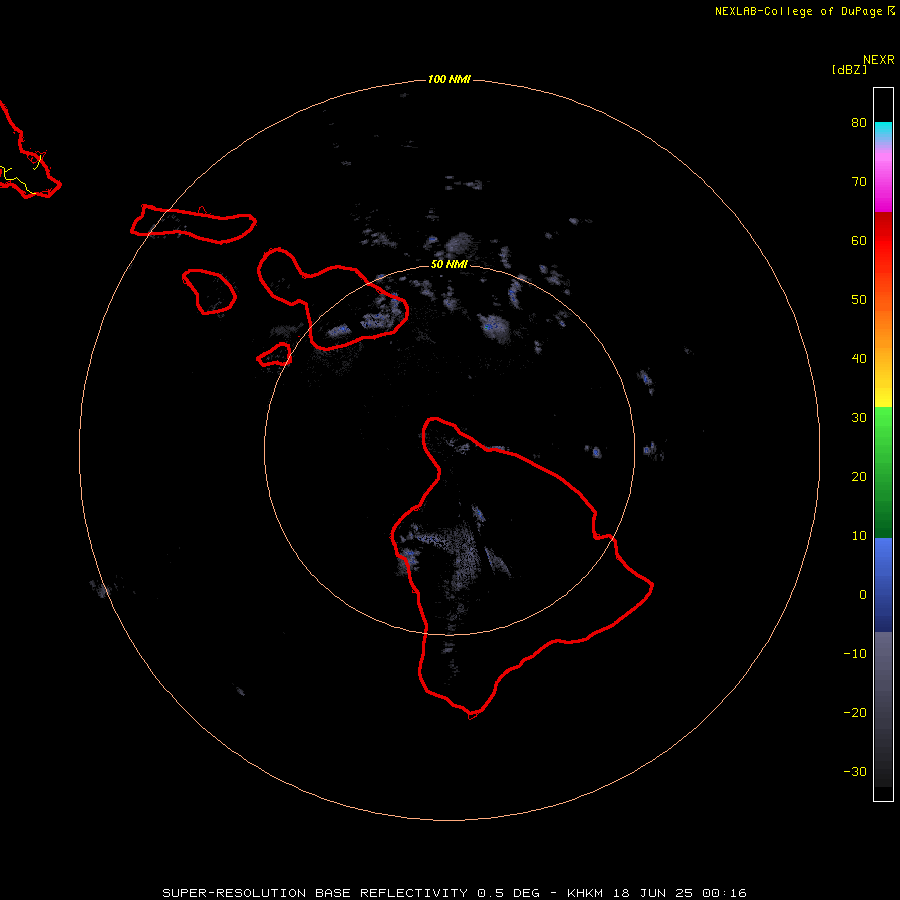Click the '18 JUN 25 00:16' timestamp
The image size is (900, 900).
click(680, 893)
